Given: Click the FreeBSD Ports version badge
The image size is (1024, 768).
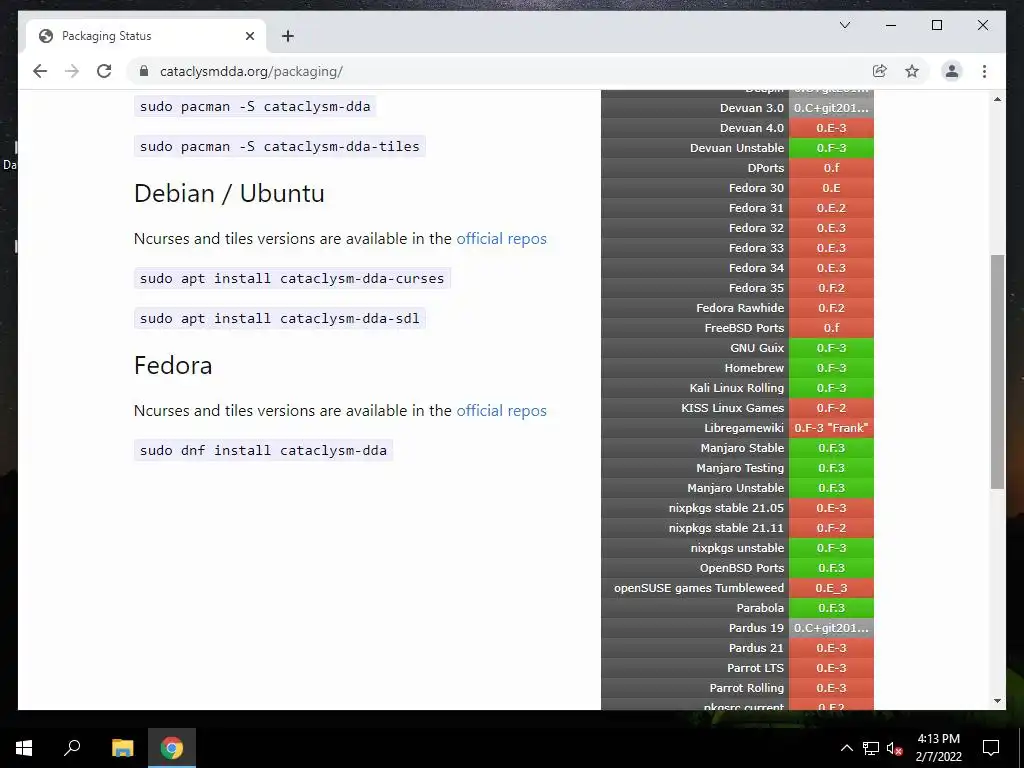Looking at the screenshot, I should tap(831, 328).
